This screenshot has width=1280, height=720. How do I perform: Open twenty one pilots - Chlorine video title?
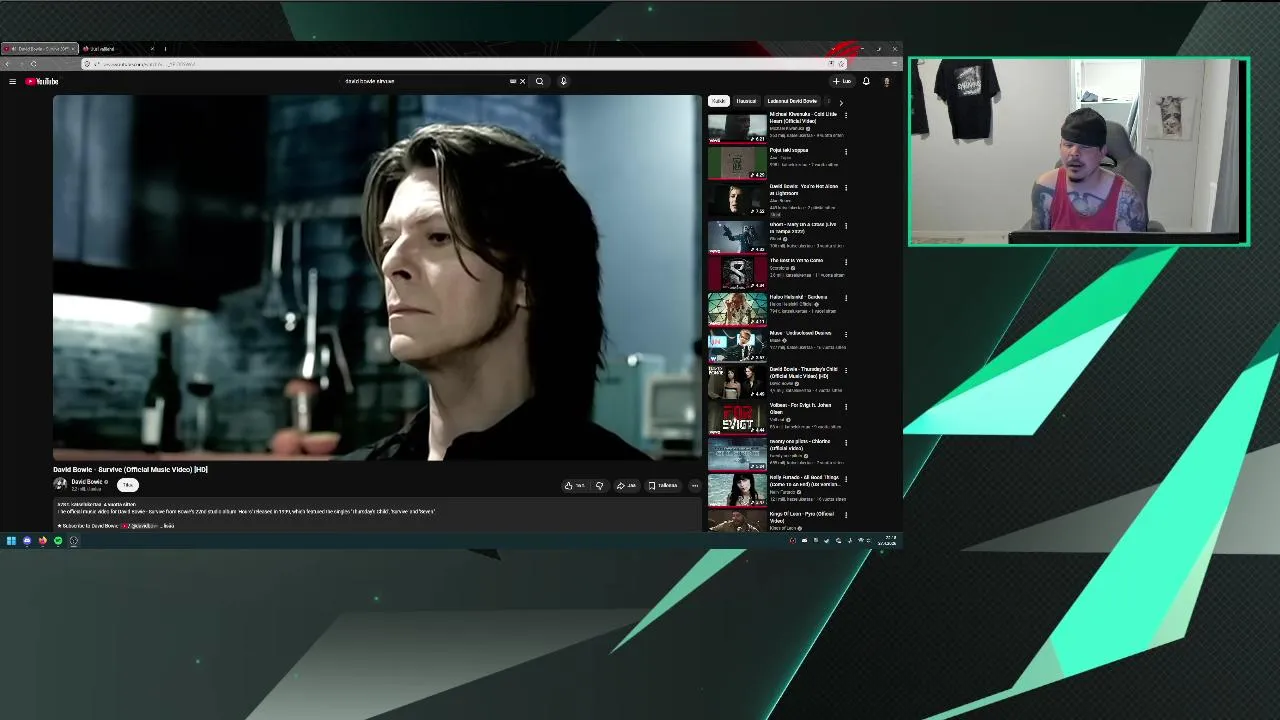click(800, 444)
